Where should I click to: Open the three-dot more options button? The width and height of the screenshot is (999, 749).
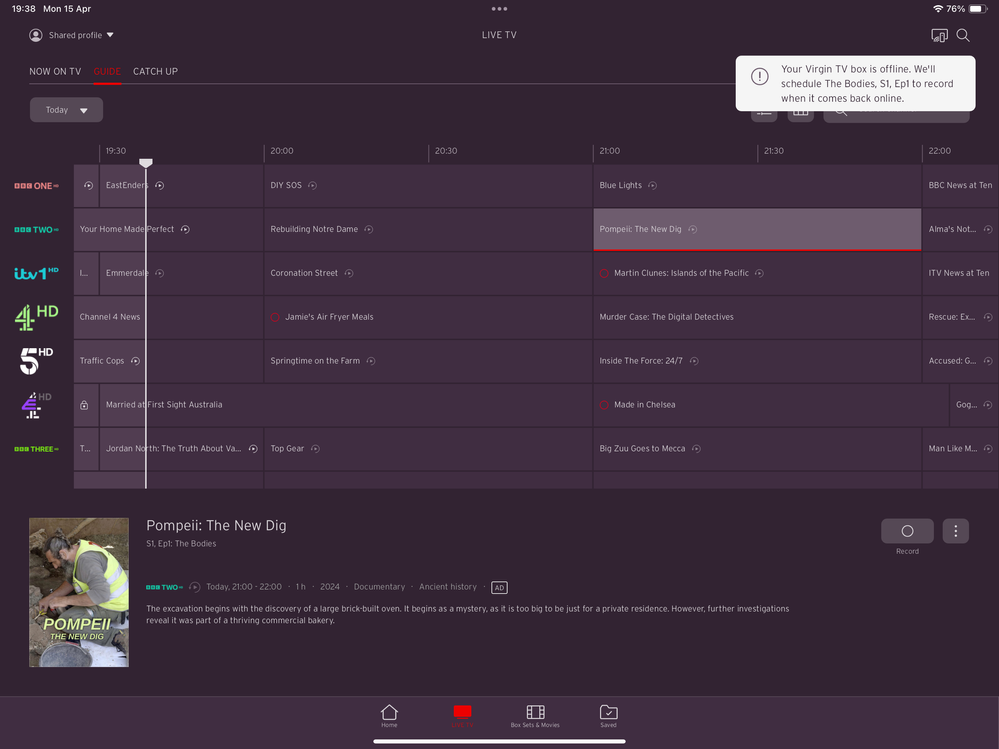[x=956, y=531]
